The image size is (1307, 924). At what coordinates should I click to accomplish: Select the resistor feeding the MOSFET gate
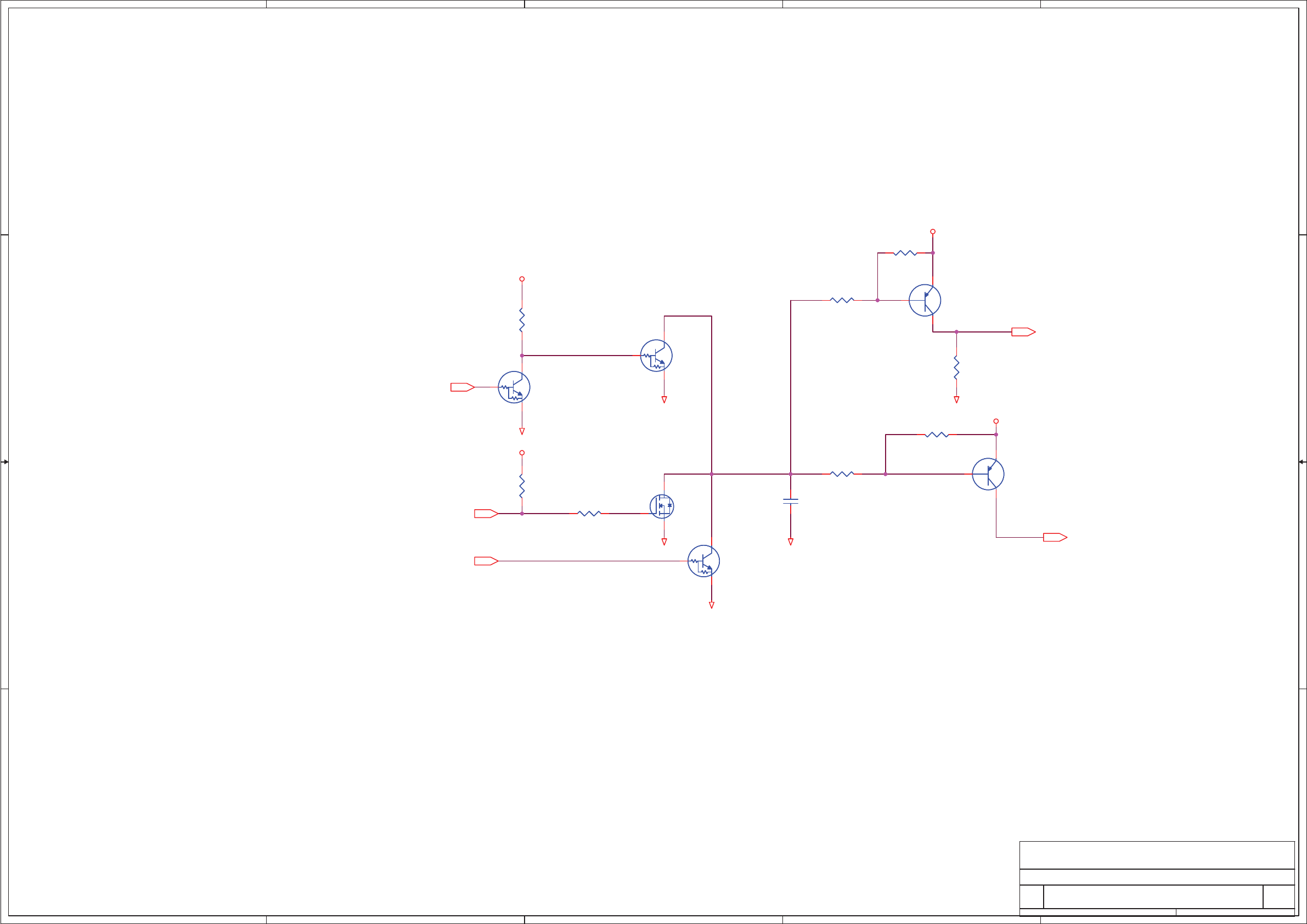(x=589, y=514)
